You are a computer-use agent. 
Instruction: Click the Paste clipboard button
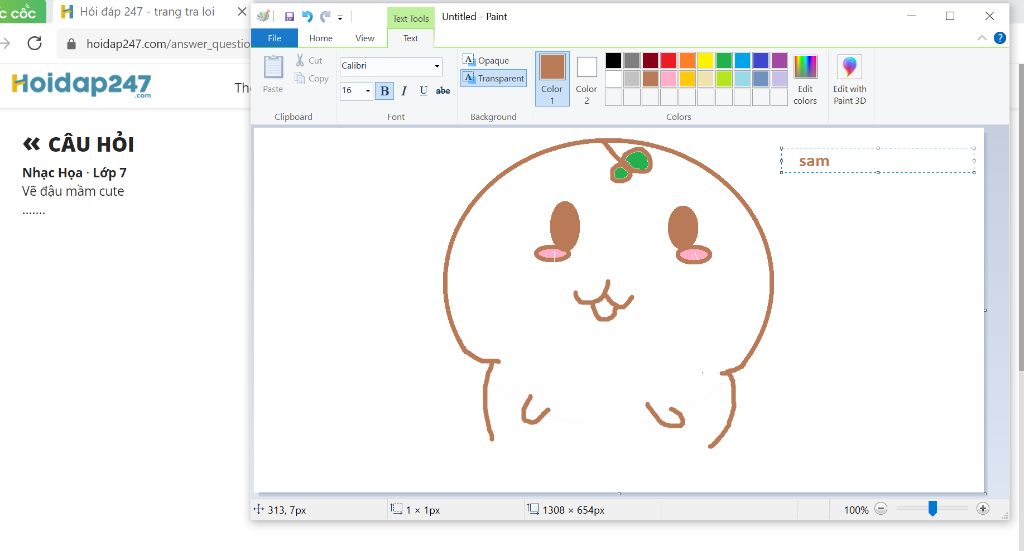[273, 74]
